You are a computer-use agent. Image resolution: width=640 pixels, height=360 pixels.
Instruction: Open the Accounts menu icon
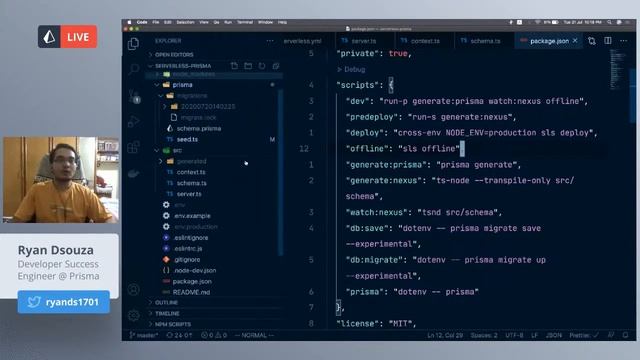(133, 290)
